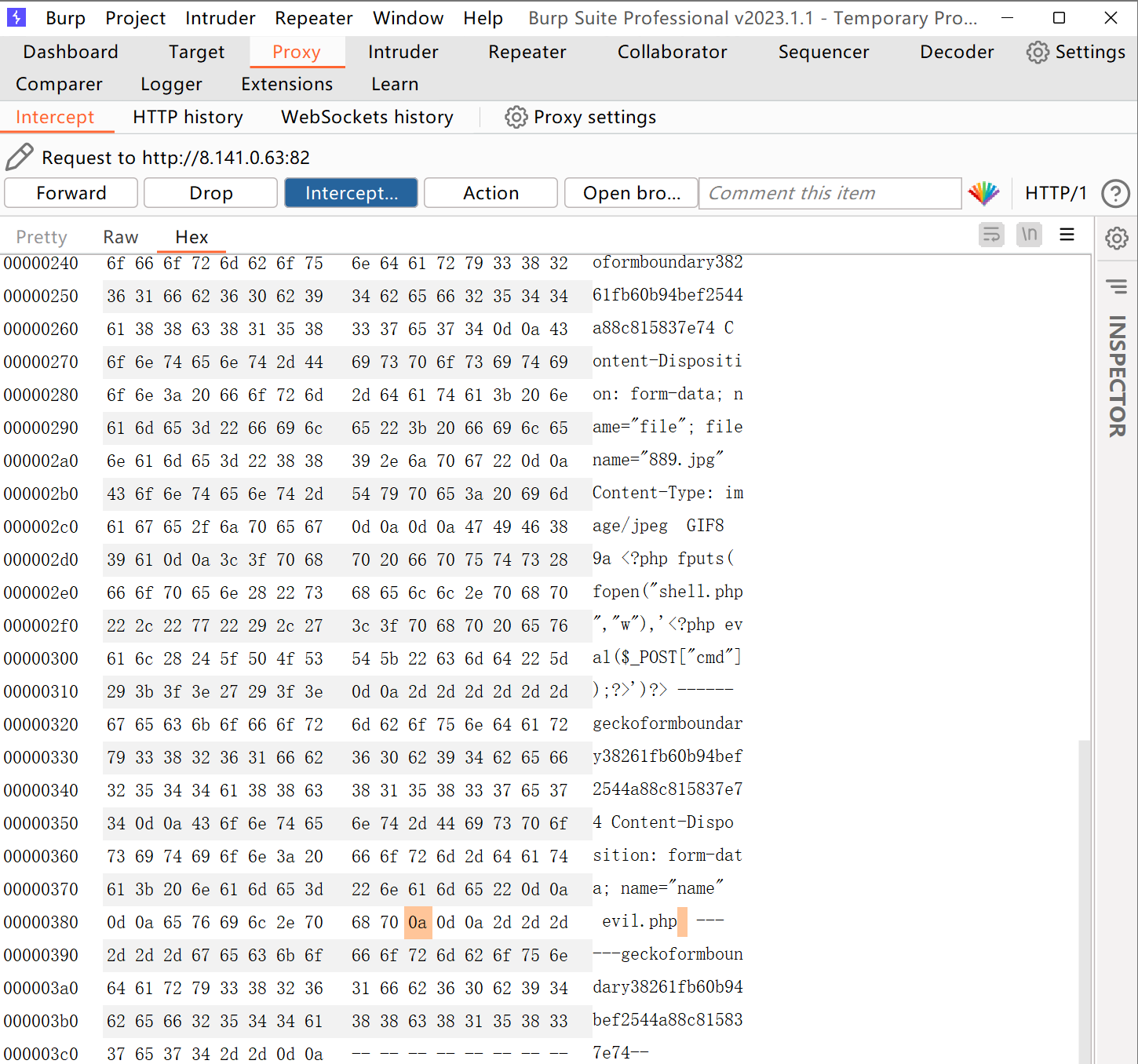Open the Repeater menu in the menu bar
This screenshot has width=1138, height=1064.
(x=314, y=18)
